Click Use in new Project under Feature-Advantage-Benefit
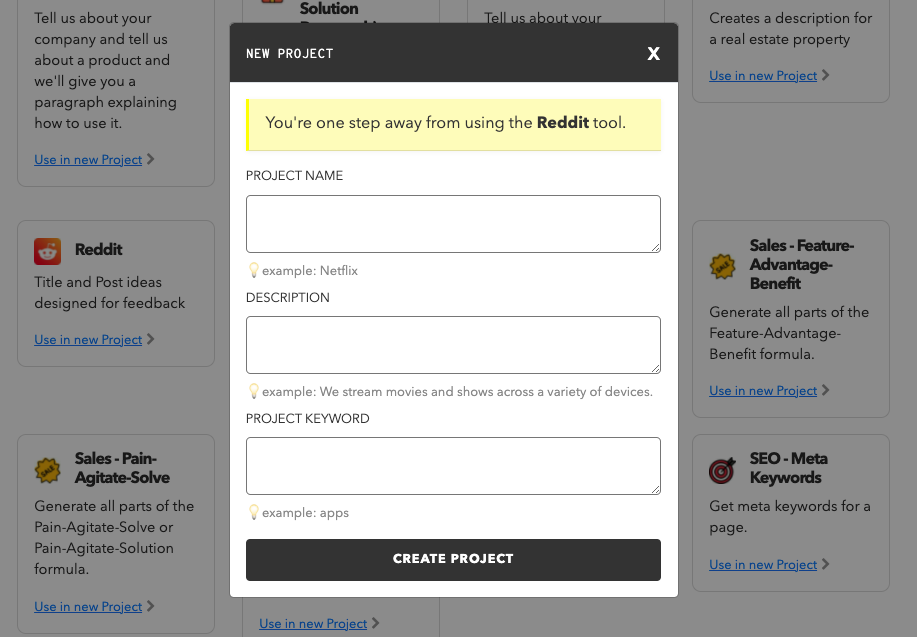The width and height of the screenshot is (917, 637). (x=763, y=391)
